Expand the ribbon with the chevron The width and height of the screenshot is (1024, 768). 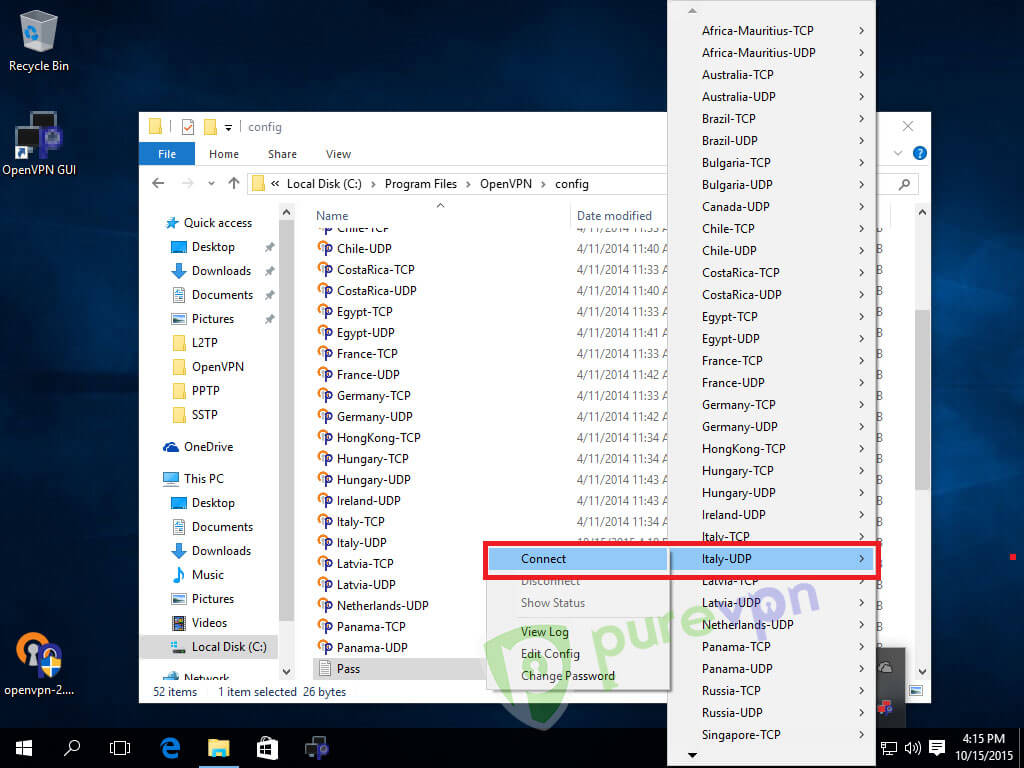898,153
